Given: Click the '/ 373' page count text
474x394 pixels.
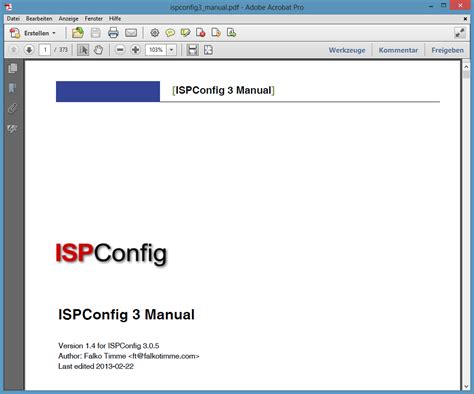Looking at the screenshot, I should pos(61,50).
